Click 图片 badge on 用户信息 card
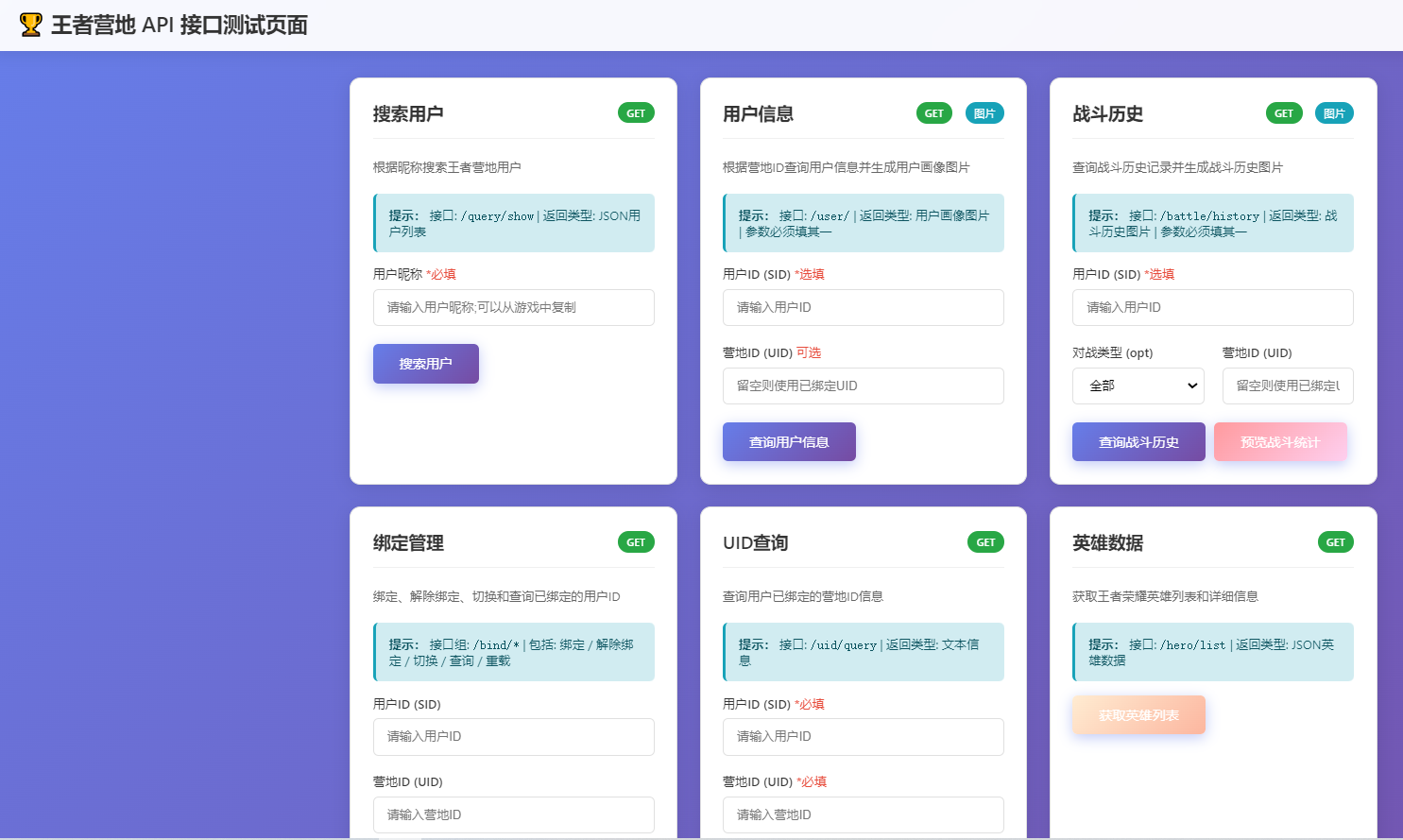This screenshot has height=840, width=1403. tap(984, 113)
